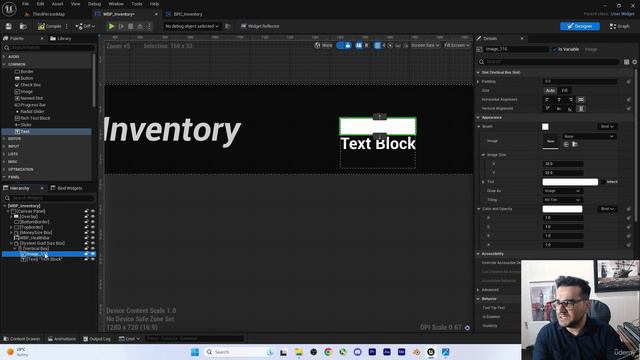Select Text "Text Block" in the hierarchy
The image size is (640, 360).
(42, 259)
